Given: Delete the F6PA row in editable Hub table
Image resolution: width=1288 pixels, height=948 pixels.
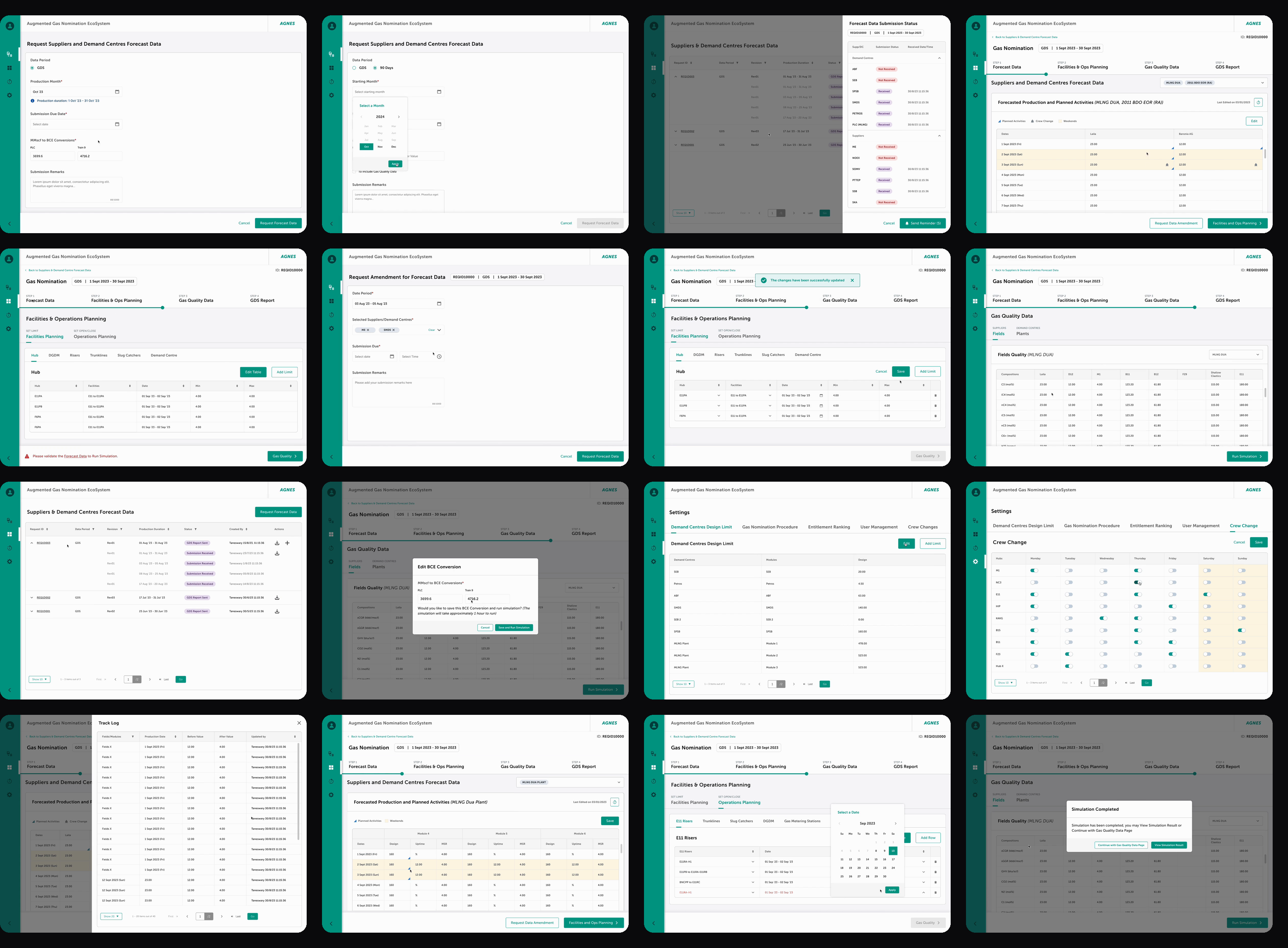Looking at the screenshot, I should [x=936, y=416].
